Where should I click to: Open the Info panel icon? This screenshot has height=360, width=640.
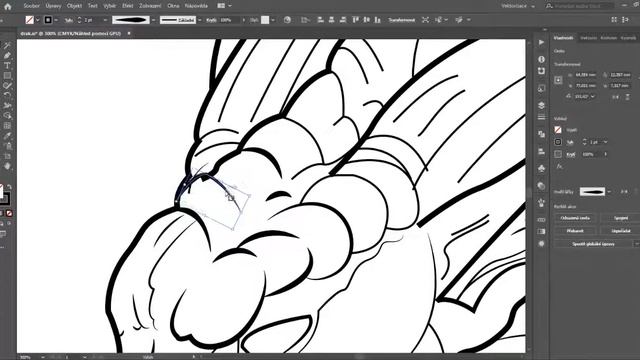[x=541, y=59]
